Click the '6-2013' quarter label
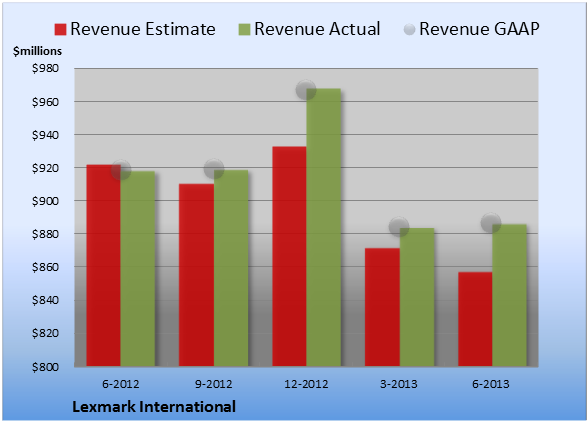Viewport: 588px width, 422px height. [x=491, y=384]
